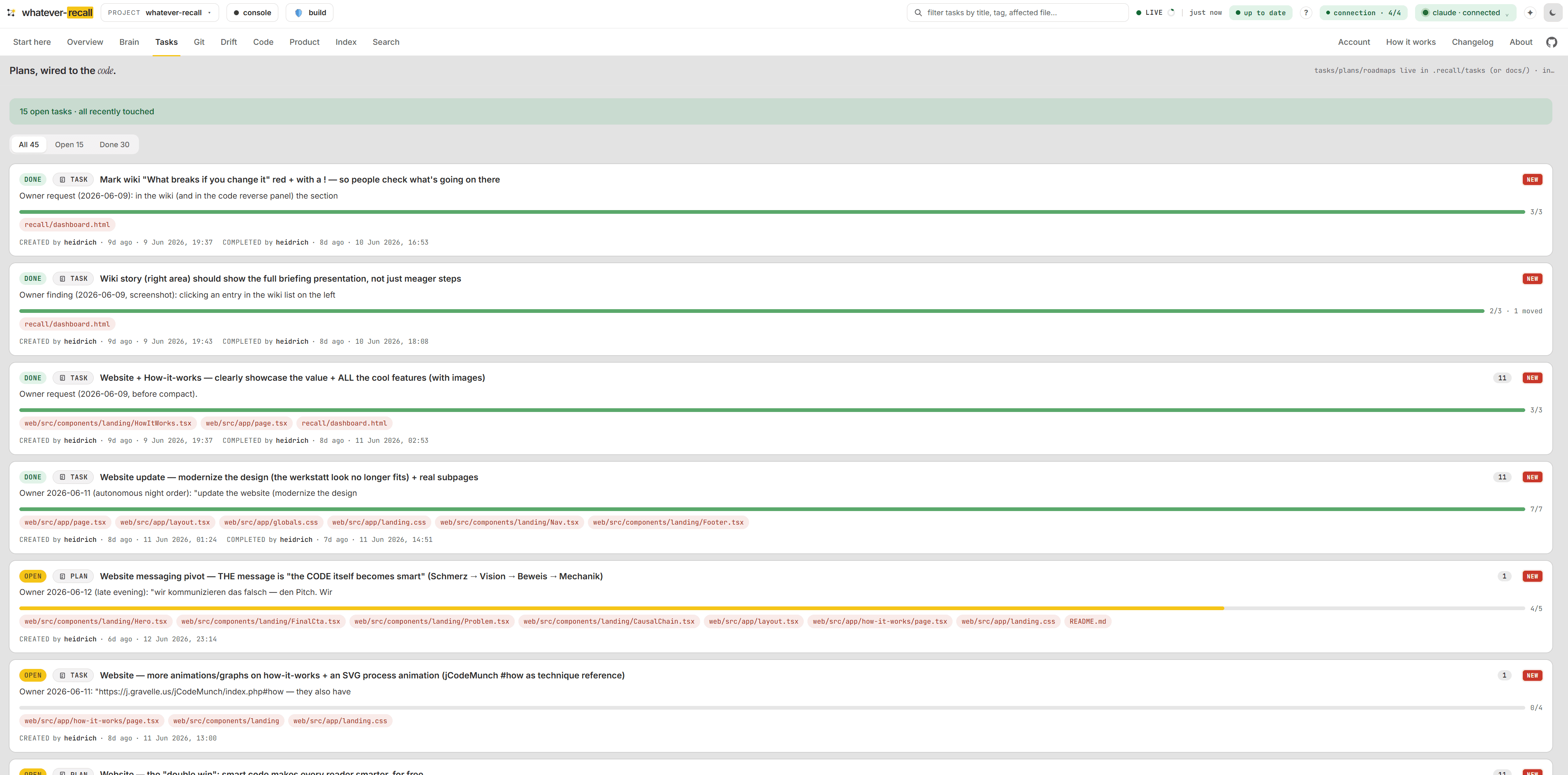Image resolution: width=1568 pixels, height=775 pixels.
Task: Click the 1 count badge on more animations/graphs task
Action: [1504, 675]
